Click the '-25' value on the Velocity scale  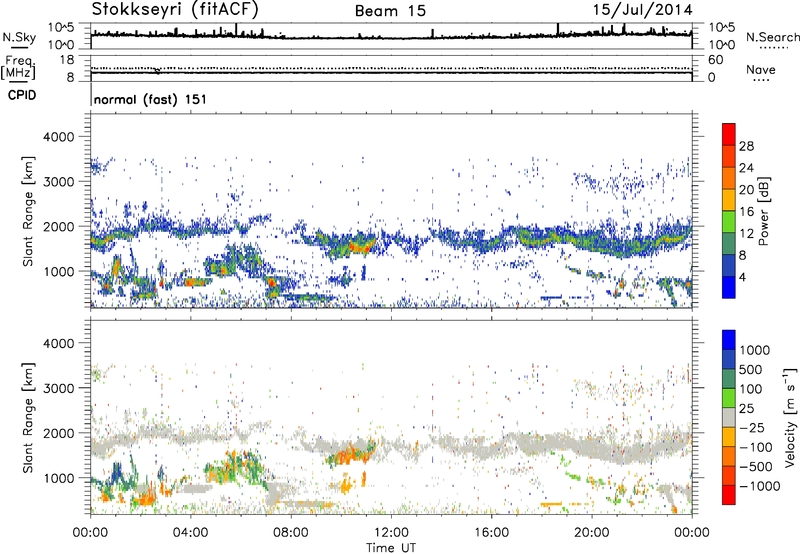[751, 428]
